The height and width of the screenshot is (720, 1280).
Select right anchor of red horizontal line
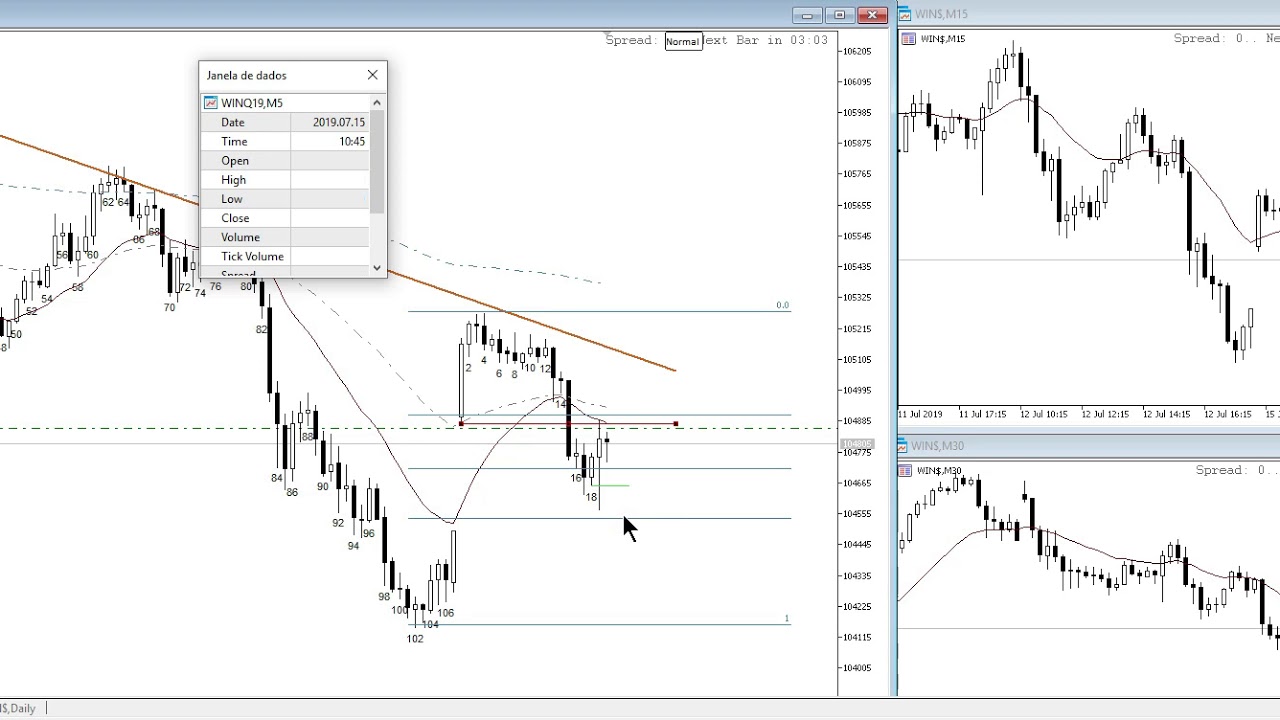coord(677,424)
